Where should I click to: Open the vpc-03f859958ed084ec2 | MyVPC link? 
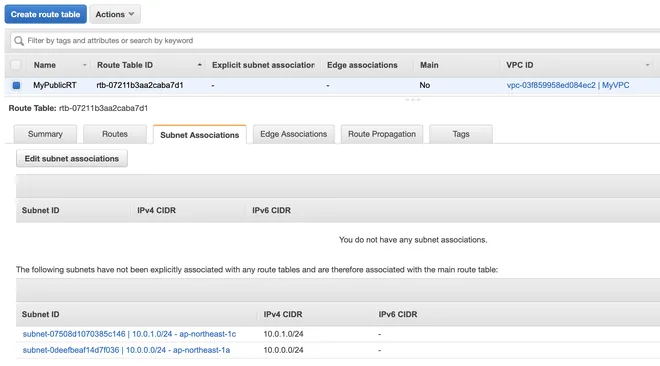(x=568, y=85)
